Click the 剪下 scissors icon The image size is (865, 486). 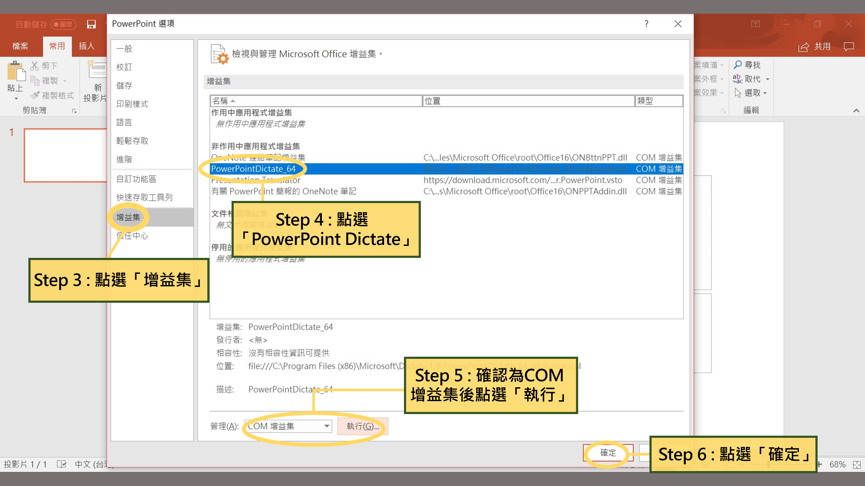point(35,66)
